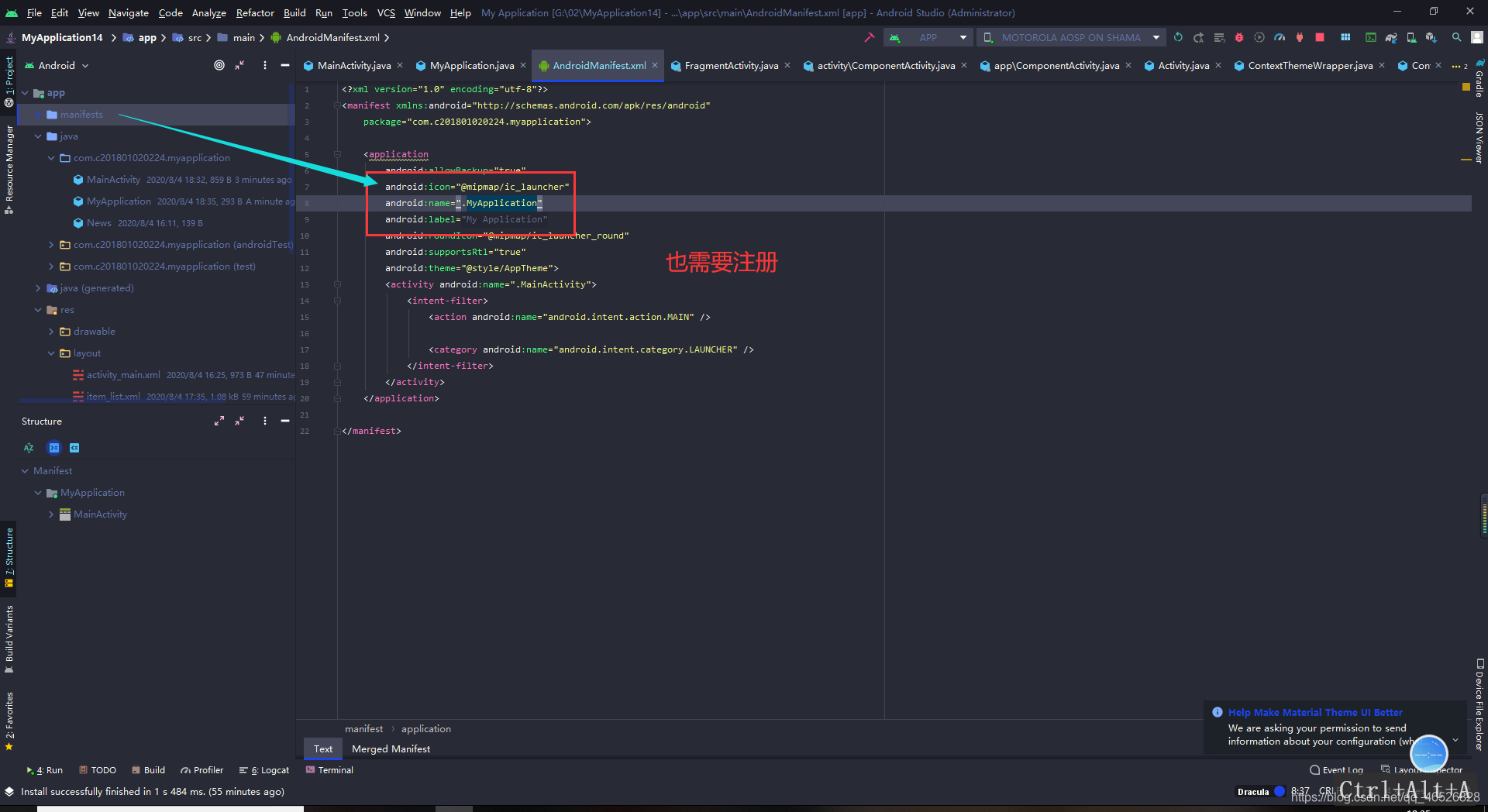The image size is (1488, 812).
Task: Select MyApplication class in project tree
Action: (x=119, y=201)
